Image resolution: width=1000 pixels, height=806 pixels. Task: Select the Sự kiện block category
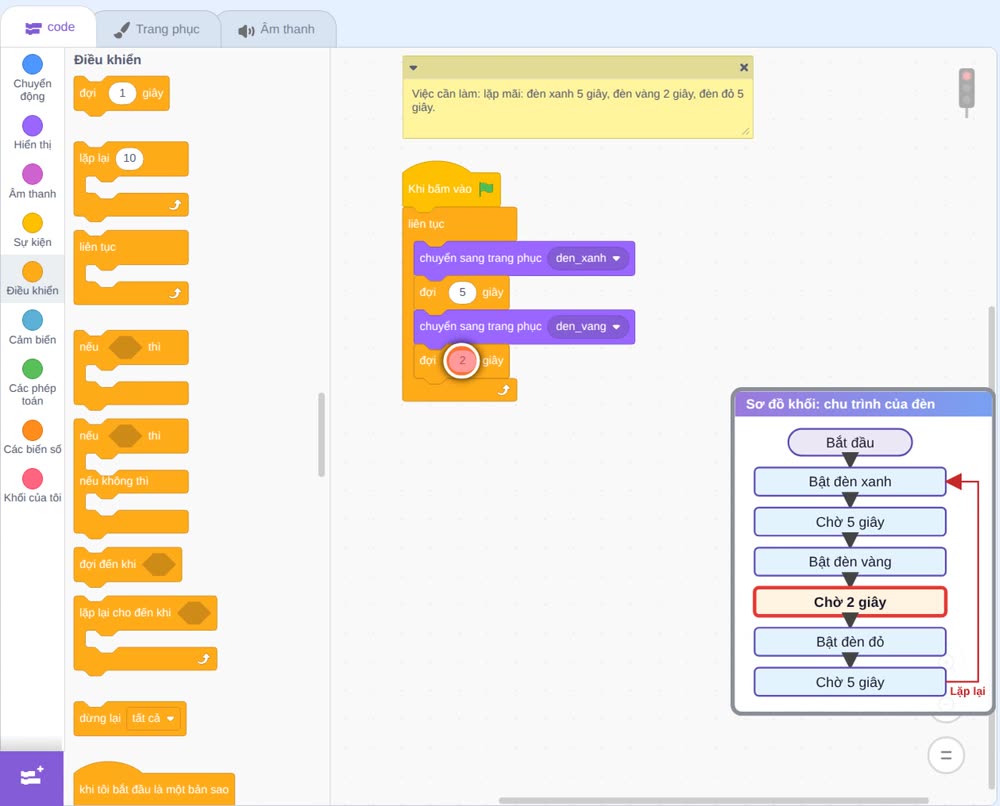(32, 230)
